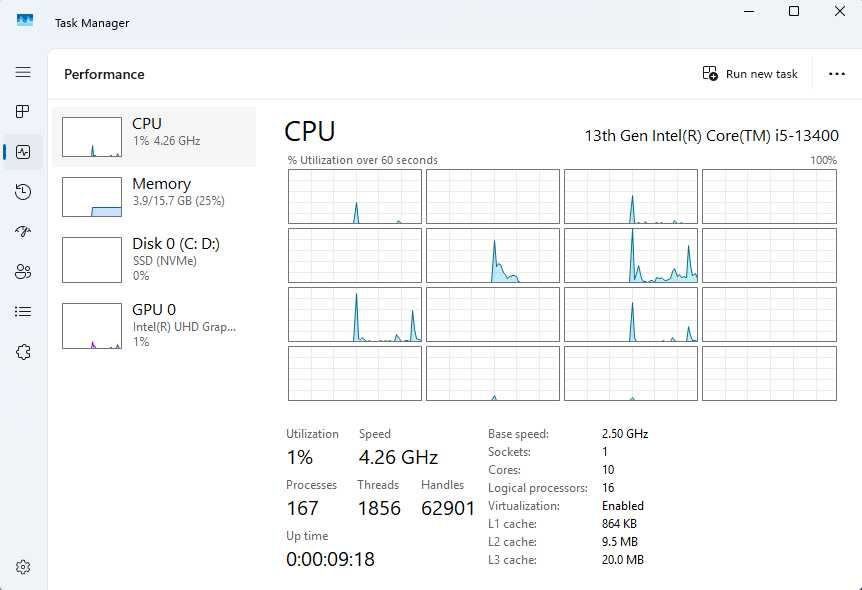
Task: Click the Memory usage mini graph thumbnail
Action: (x=92, y=197)
